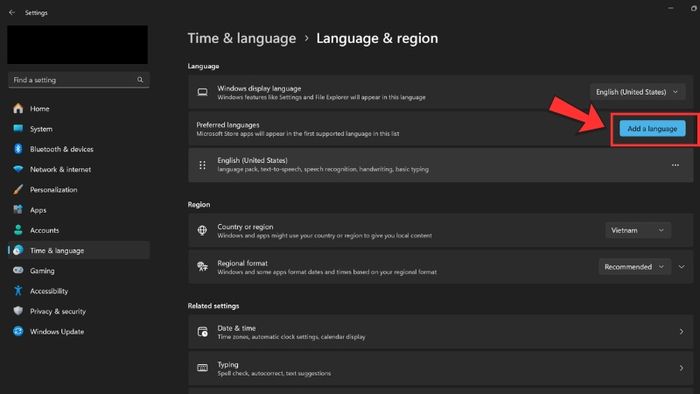Click the Find a setting search box

79,80
